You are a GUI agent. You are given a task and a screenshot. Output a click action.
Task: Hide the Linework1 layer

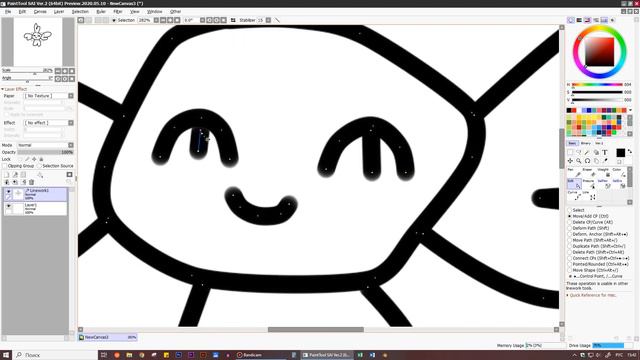[x=8, y=191]
